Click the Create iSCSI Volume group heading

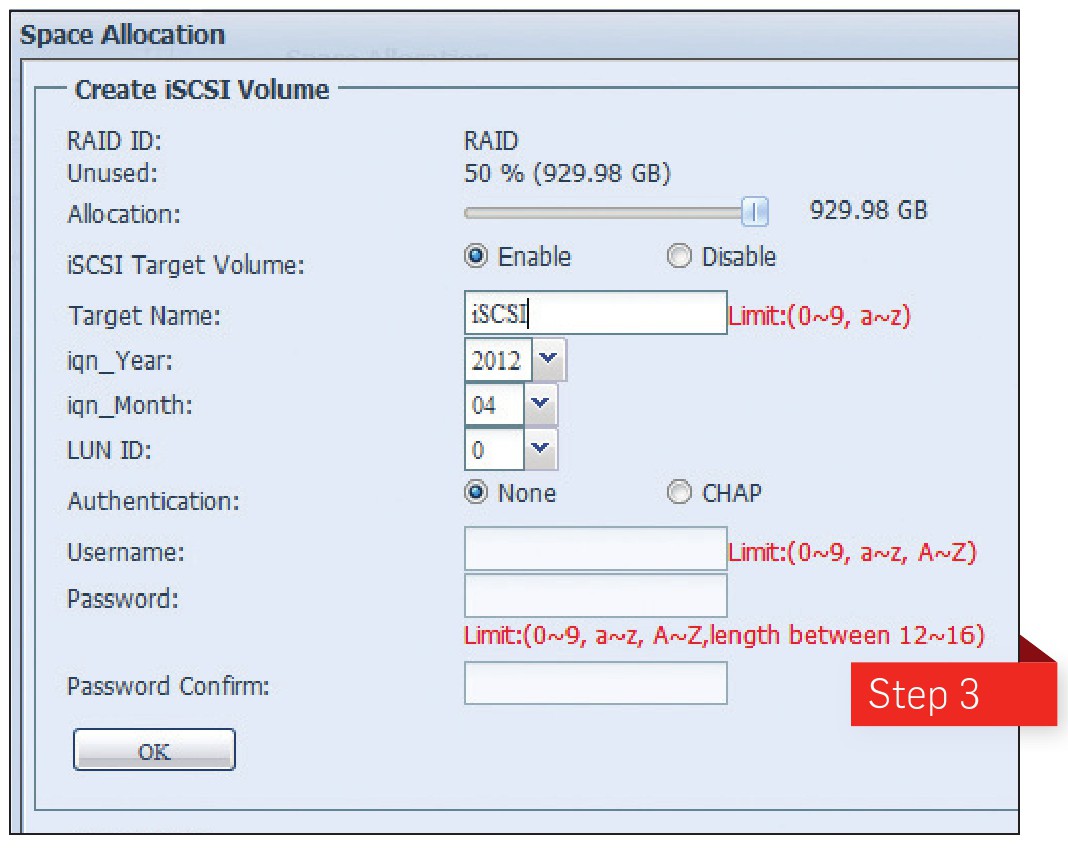coord(202,90)
